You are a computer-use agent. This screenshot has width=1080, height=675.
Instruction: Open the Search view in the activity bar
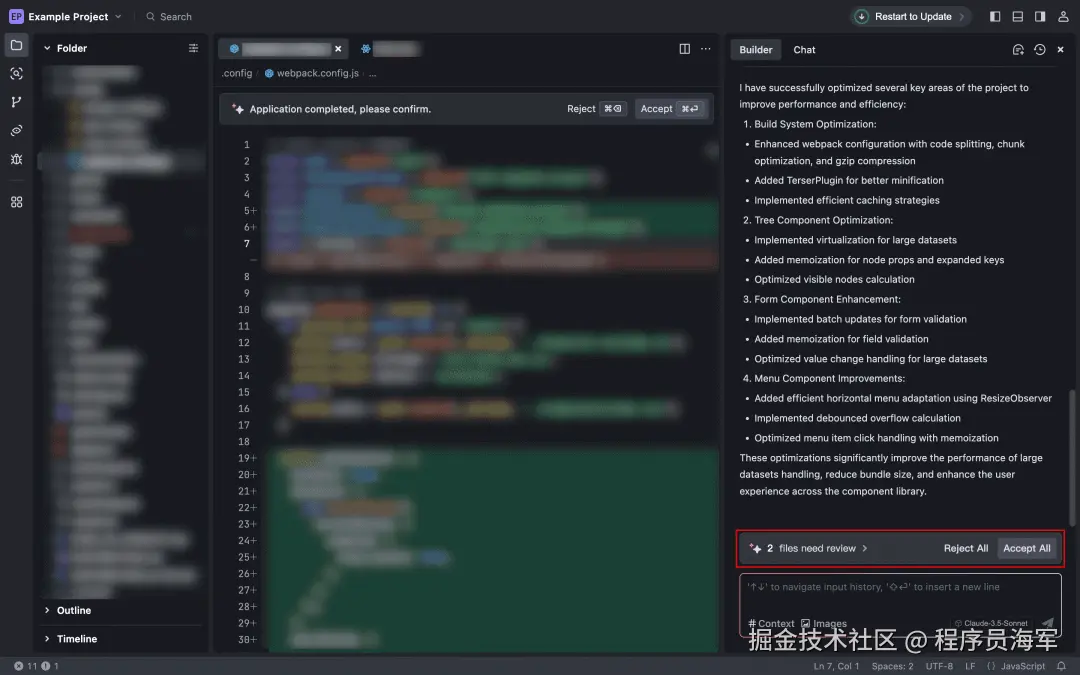pos(17,74)
